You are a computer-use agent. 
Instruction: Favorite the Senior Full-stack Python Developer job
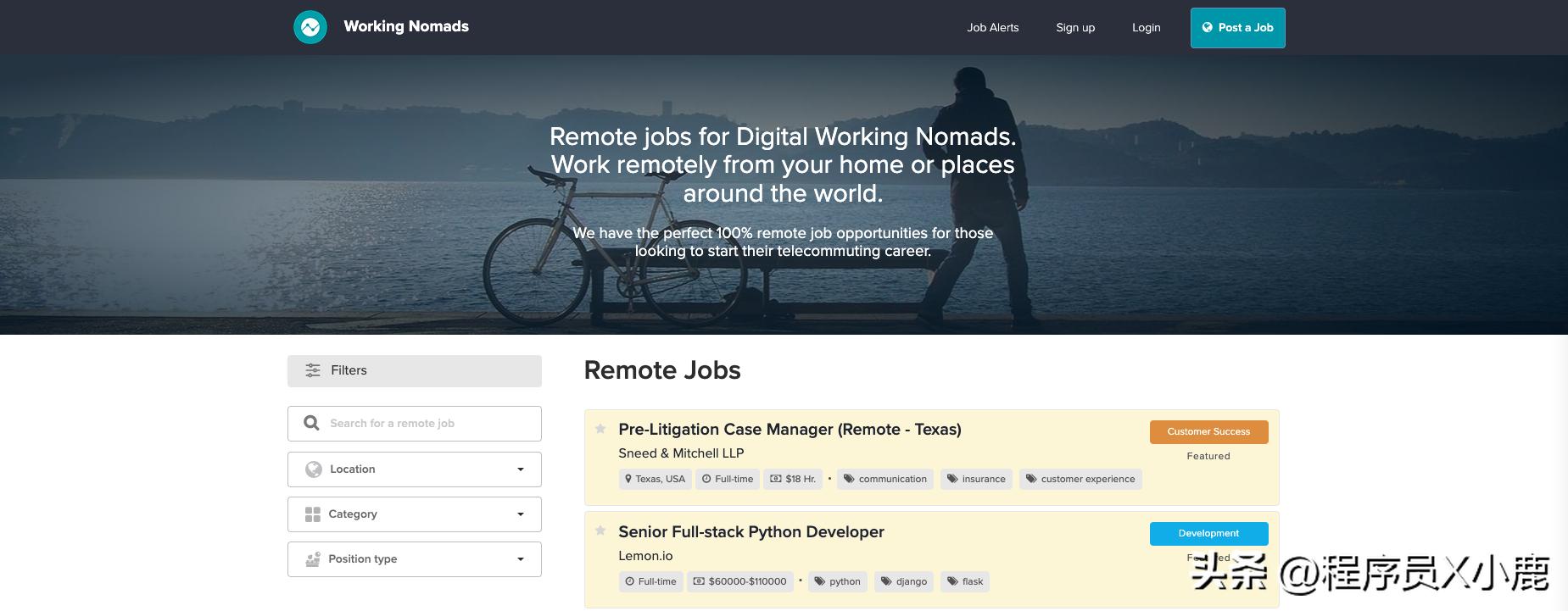[600, 530]
